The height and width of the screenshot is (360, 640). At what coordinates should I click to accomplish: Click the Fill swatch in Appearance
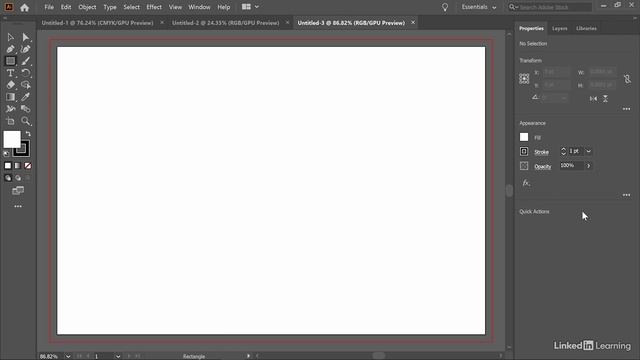[524, 137]
